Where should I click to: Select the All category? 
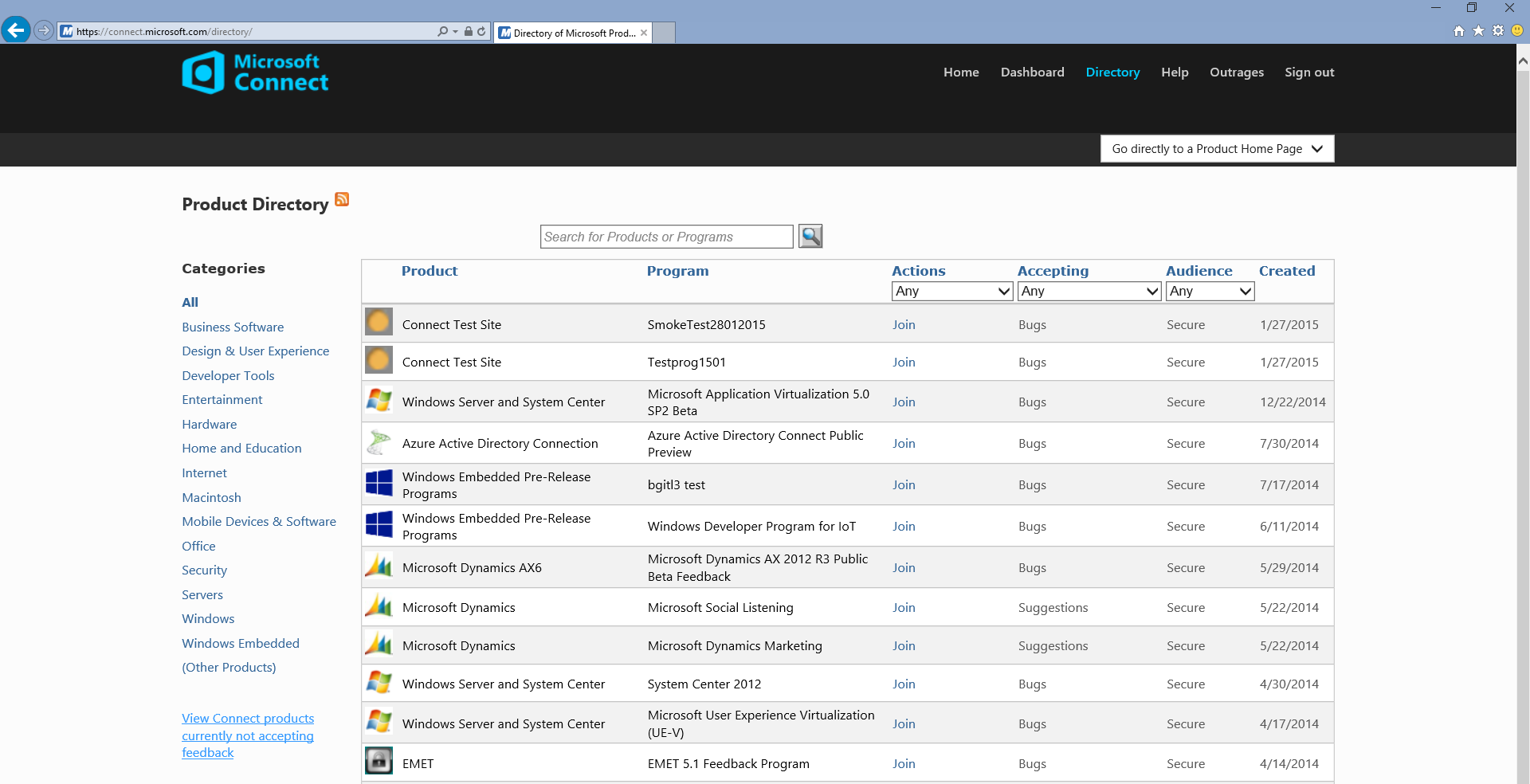pos(190,303)
